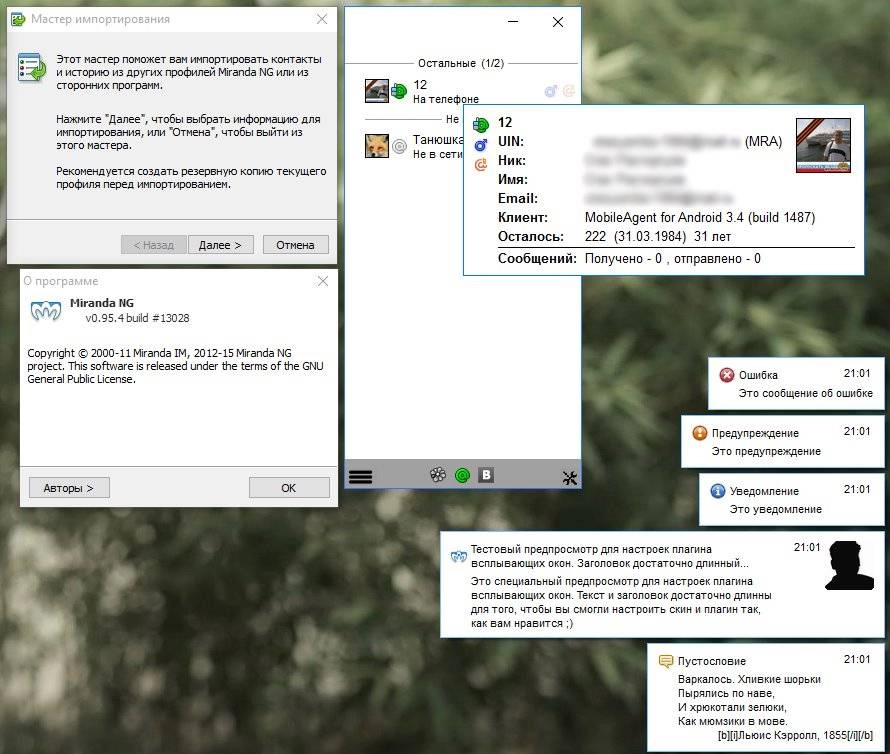
Task: Collapse the Остальные (1/2) group header
Action: 461,63
